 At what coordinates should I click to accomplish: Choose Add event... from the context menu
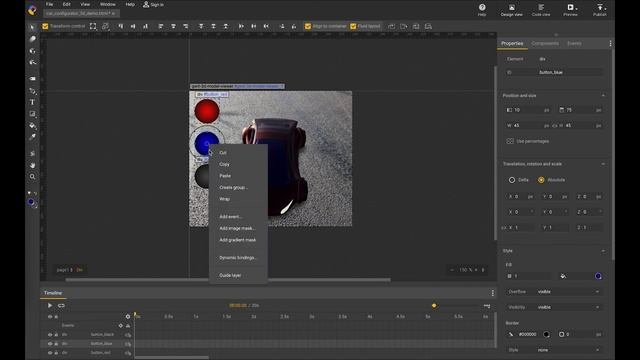(231, 217)
